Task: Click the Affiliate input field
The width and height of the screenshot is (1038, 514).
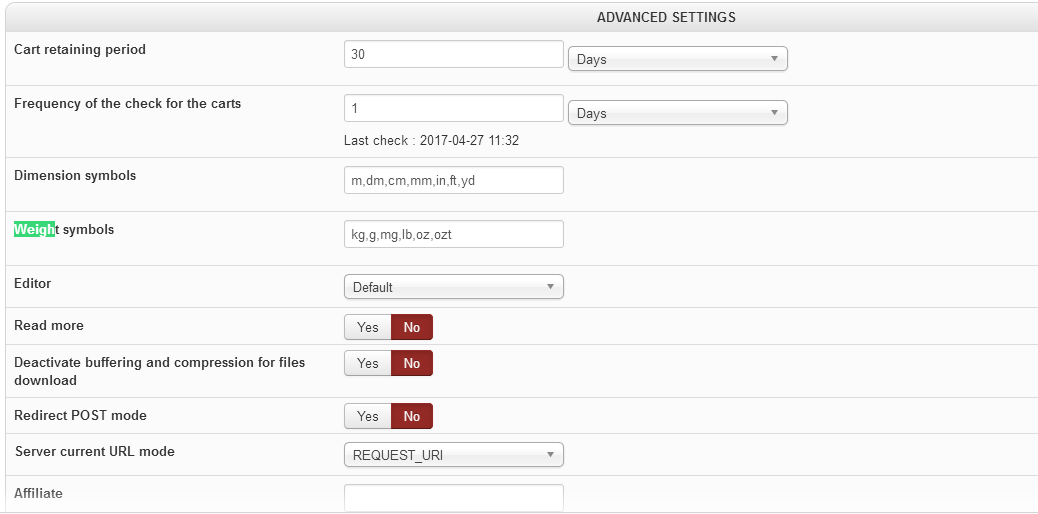Action: tap(453, 497)
